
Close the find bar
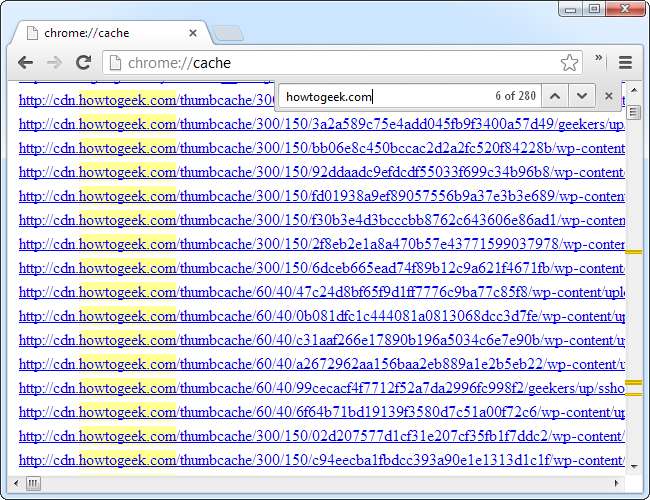(x=609, y=96)
